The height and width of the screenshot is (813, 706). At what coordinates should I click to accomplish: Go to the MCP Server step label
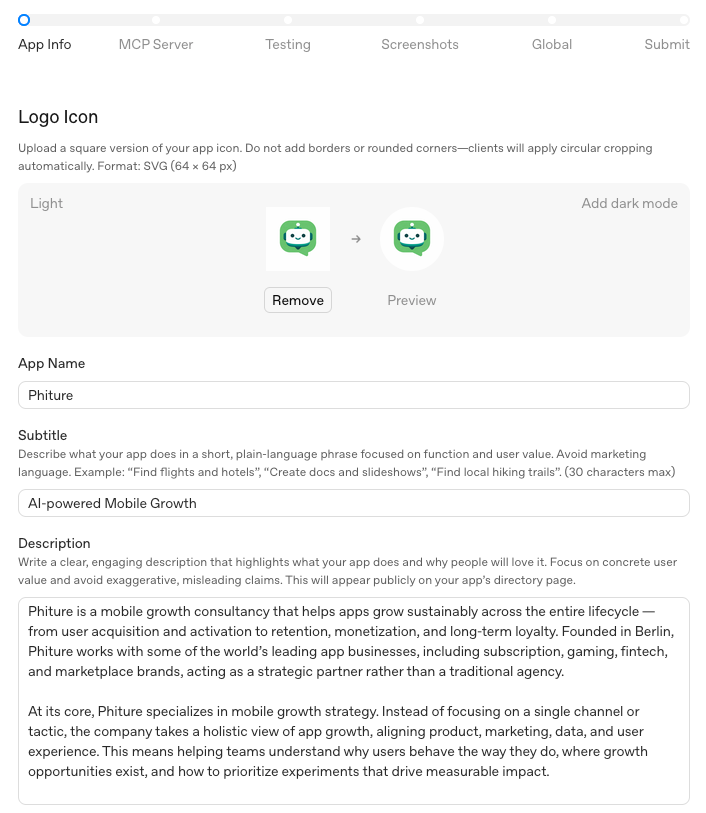click(x=156, y=44)
